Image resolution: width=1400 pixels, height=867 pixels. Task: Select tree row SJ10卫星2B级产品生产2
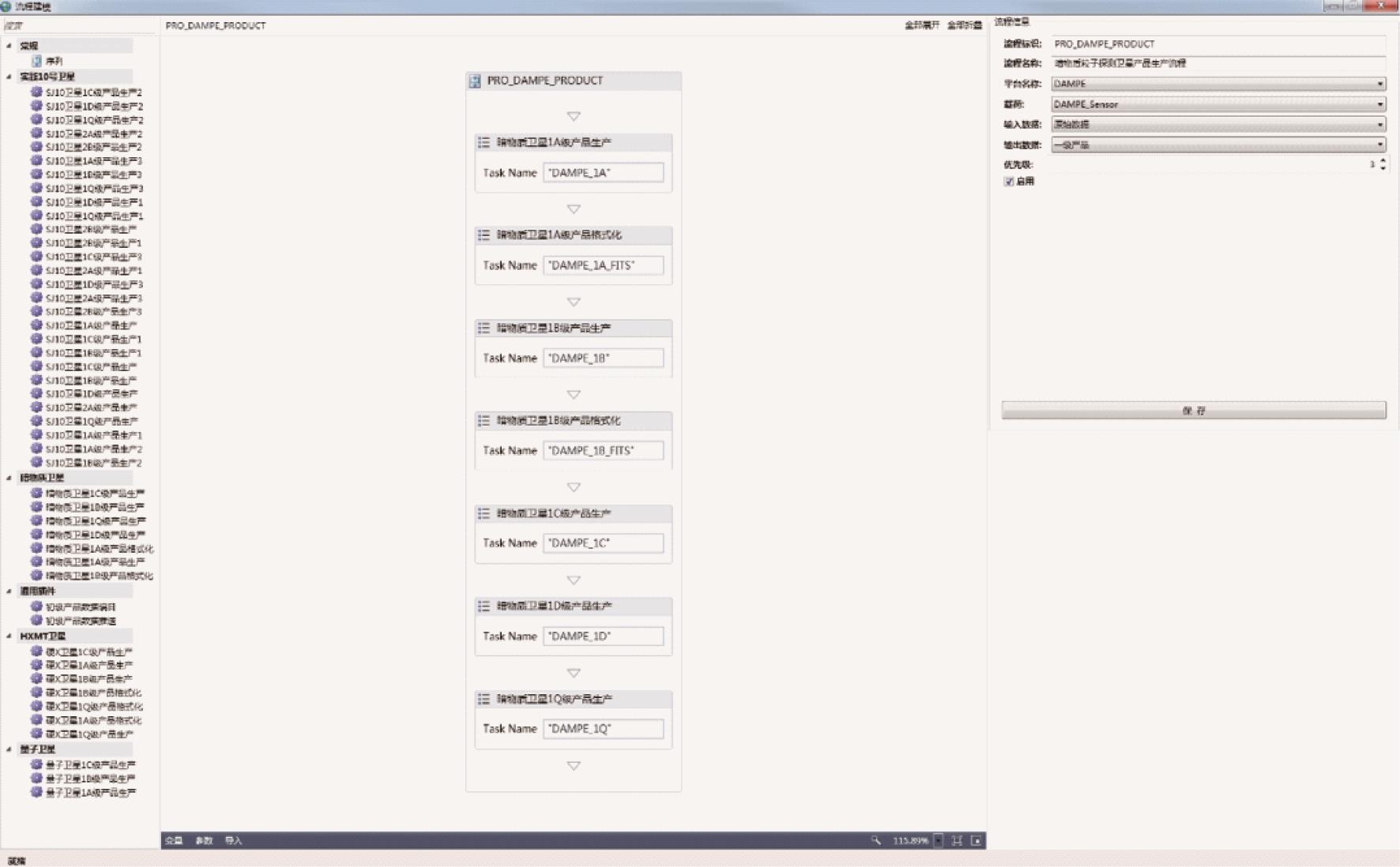(87, 147)
